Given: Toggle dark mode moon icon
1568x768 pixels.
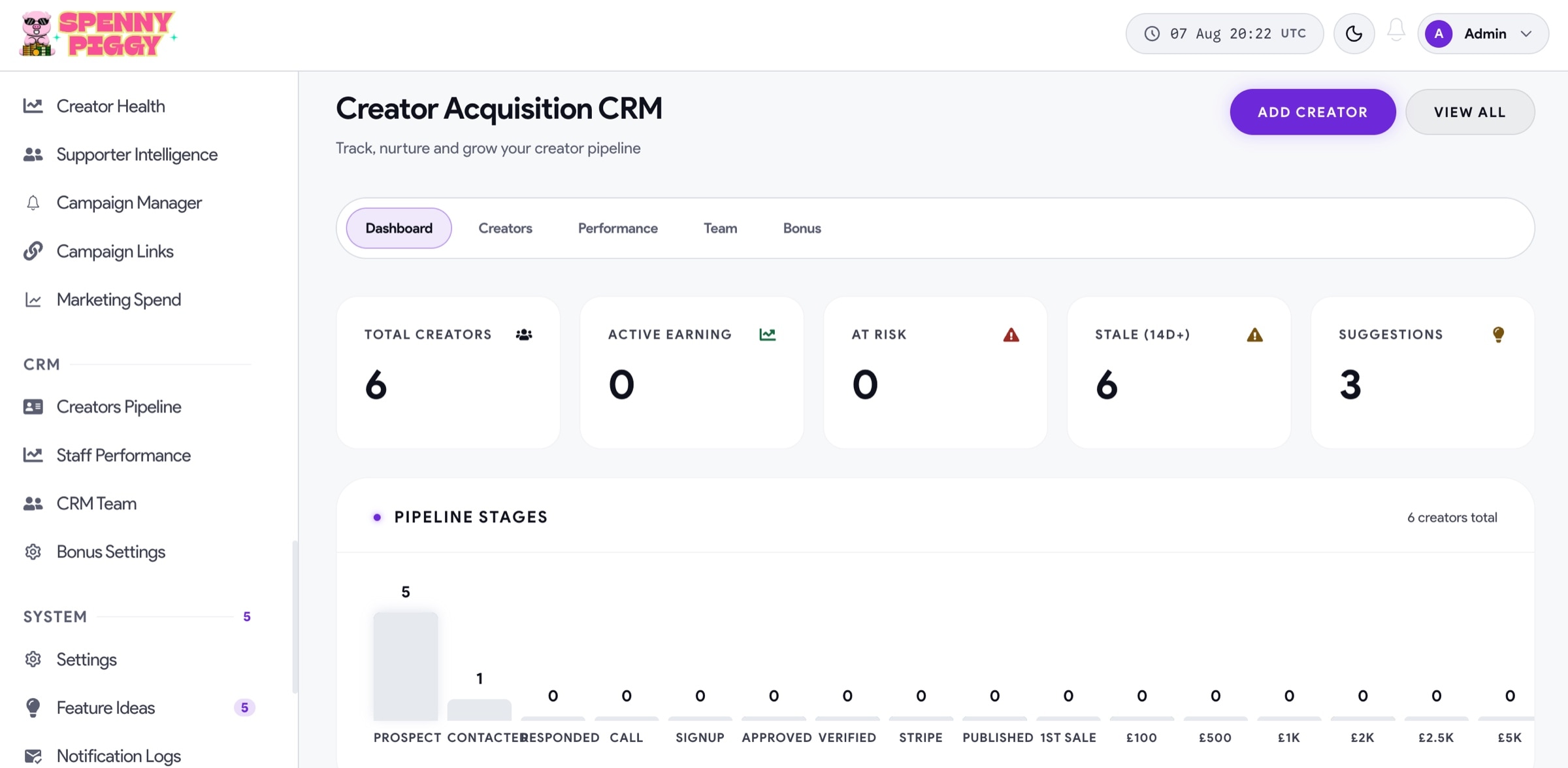Looking at the screenshot, I should [1354, 33].
